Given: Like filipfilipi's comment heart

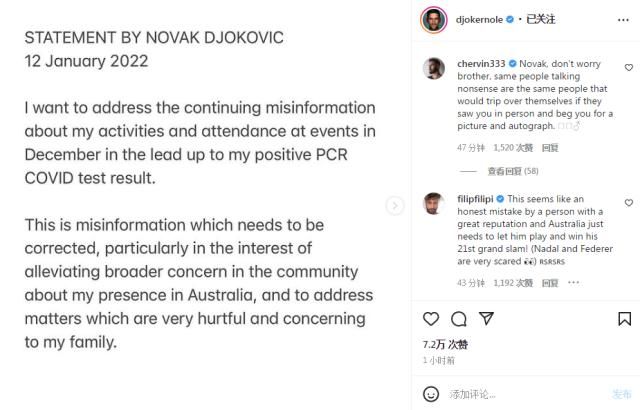Looking at the screenshot, I should tap(629, 202).
